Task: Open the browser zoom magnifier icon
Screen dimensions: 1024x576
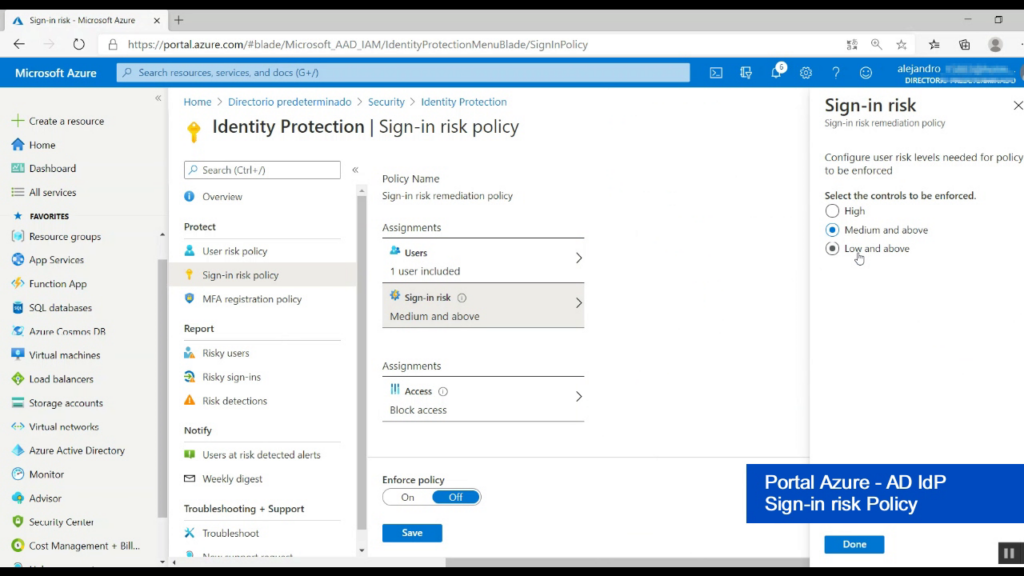Action: pos(876,44)
